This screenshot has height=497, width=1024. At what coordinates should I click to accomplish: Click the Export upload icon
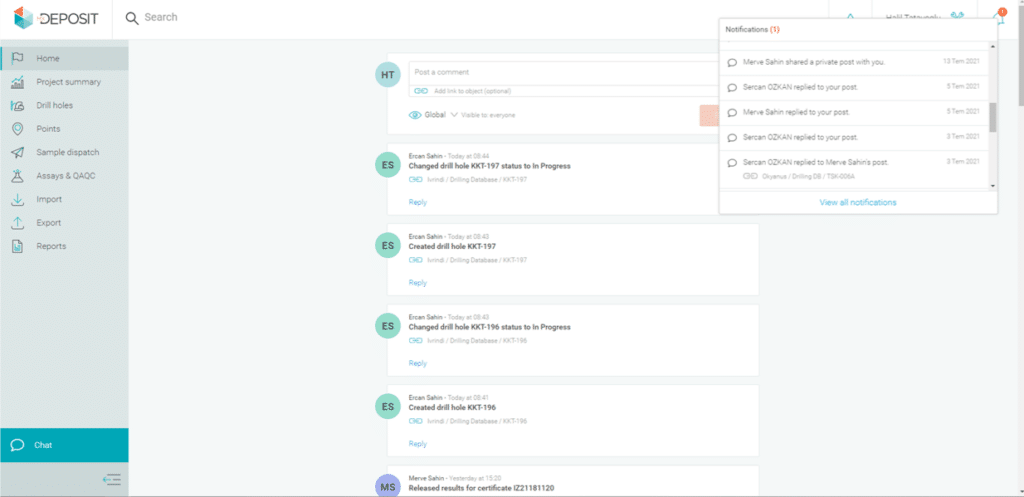pyautogui.click(x=17, y=223)
